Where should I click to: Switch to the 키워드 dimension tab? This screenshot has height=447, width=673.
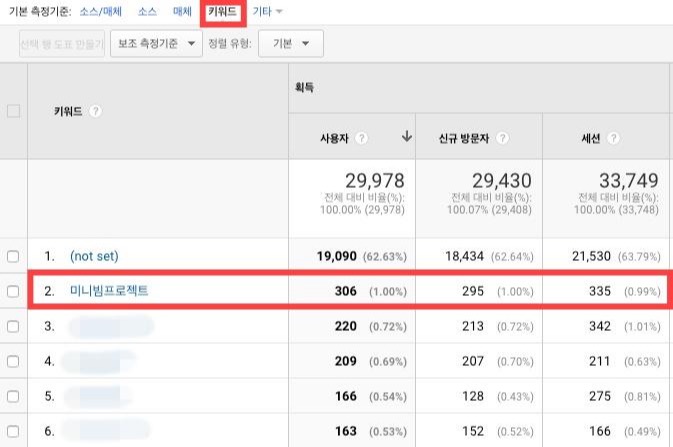(x=222, y=12)
